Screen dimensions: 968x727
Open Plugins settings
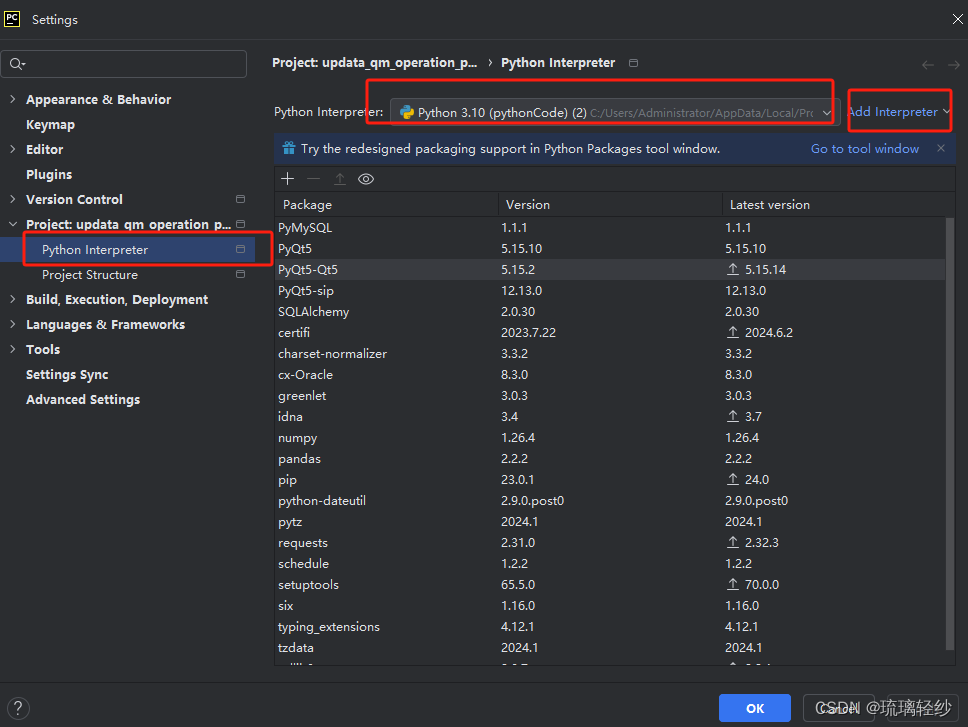tap(49, 175)
